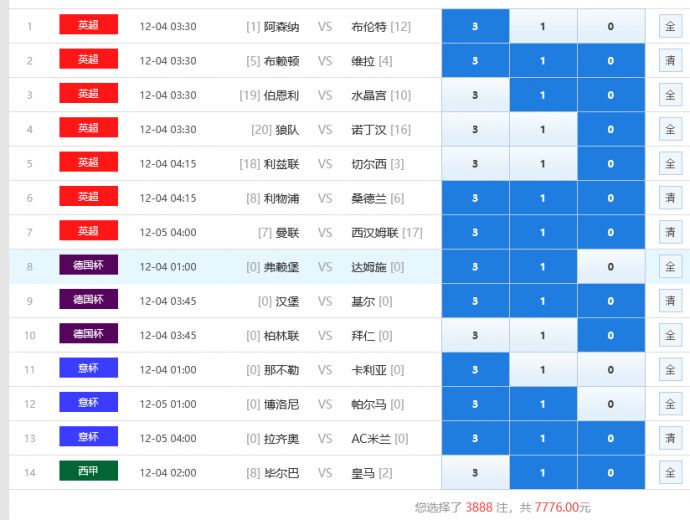Click AC米兰 team name
Viewport: 690px width, 520px height.
[371, 438]
